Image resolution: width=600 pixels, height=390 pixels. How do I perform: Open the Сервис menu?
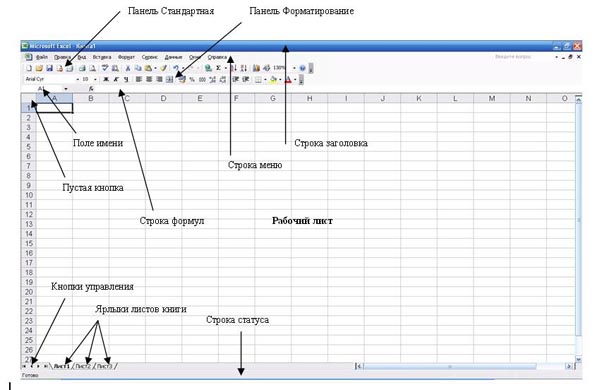tap(150, 57)
